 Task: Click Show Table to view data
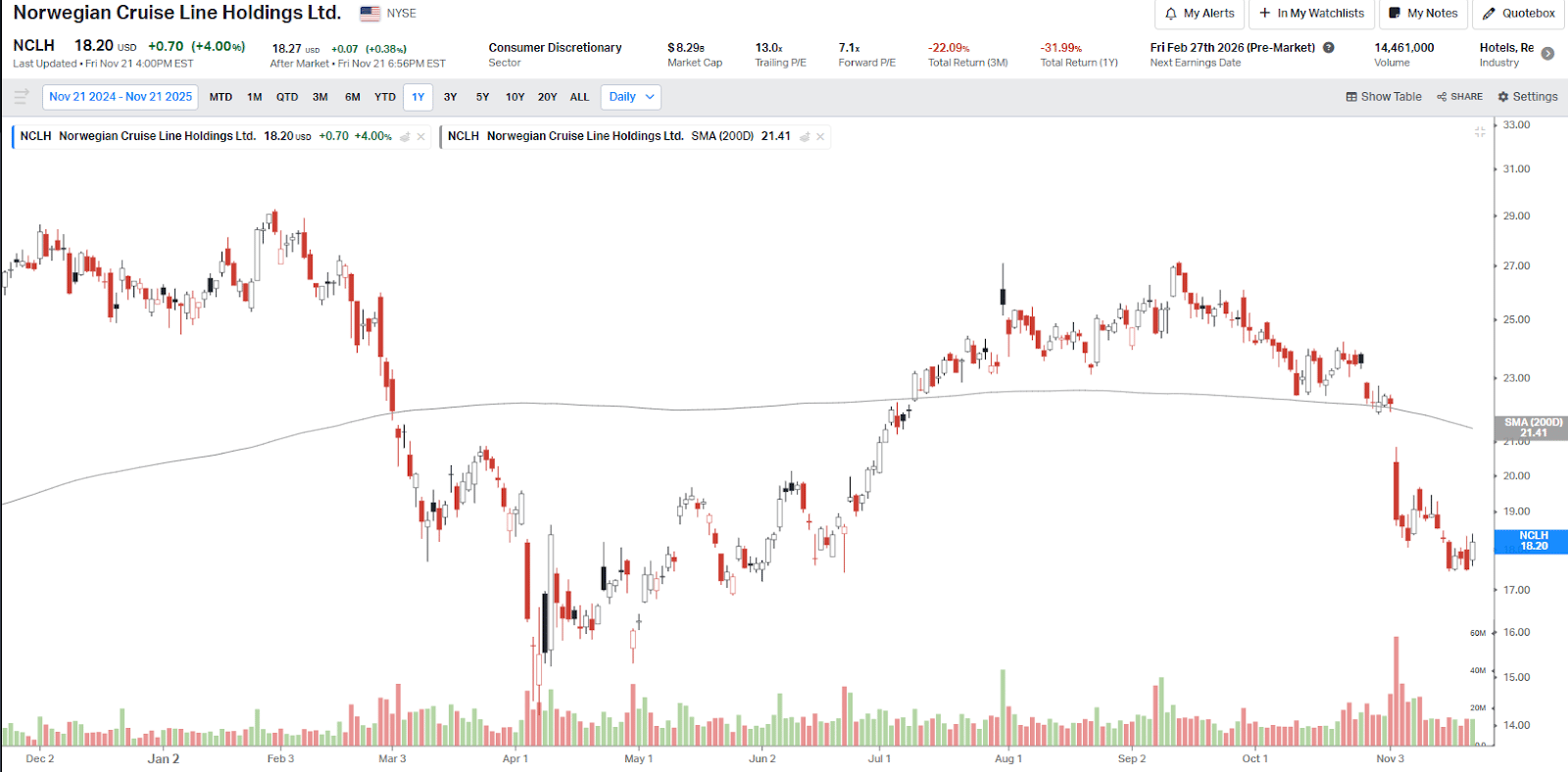coord(1384,97)
